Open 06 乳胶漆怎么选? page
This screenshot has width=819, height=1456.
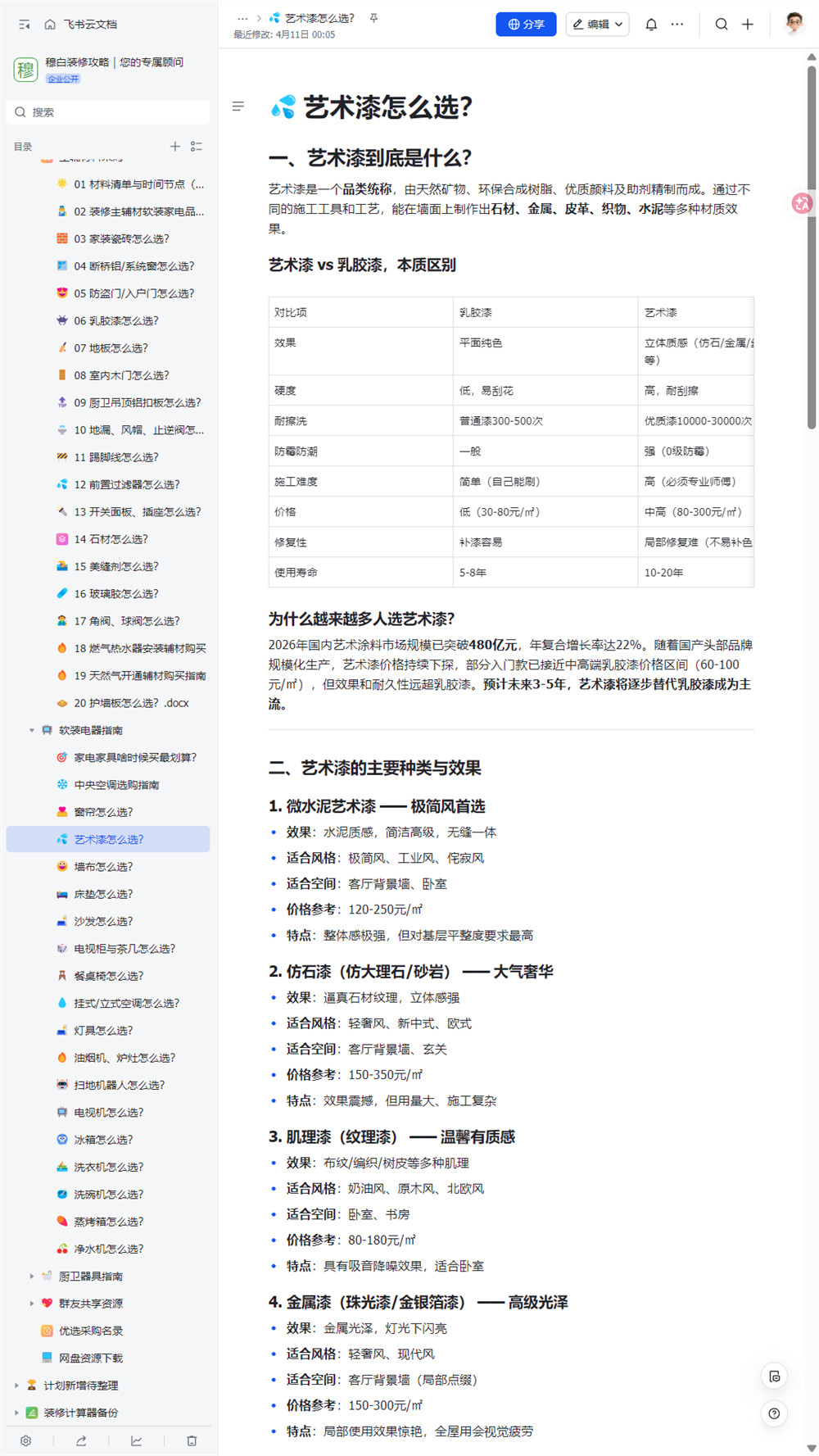tap(116, 320)
